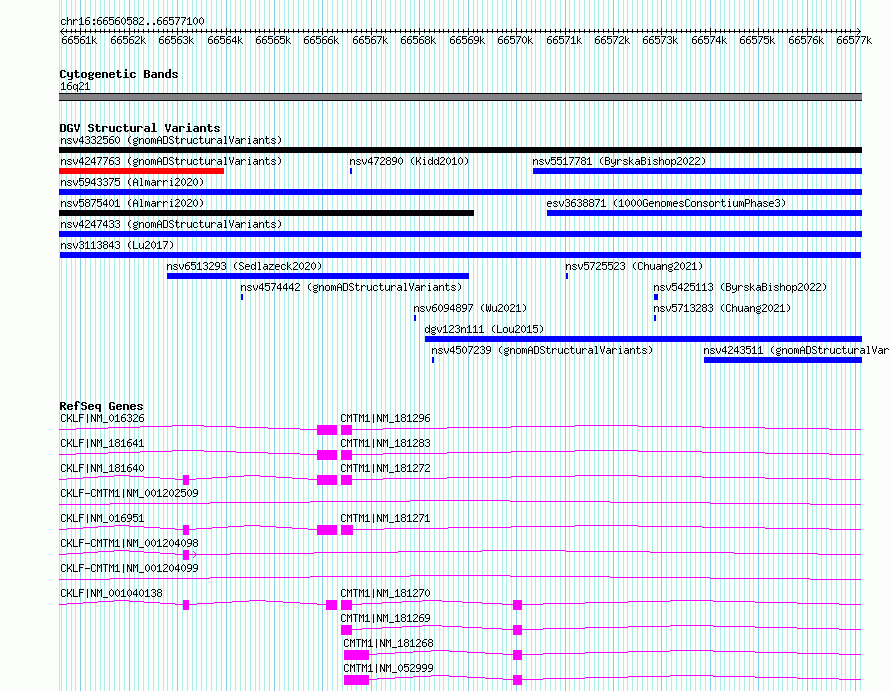
Task: Open nsv472890 (Kidd2010) variant label
Action: [x=409, y=161]
